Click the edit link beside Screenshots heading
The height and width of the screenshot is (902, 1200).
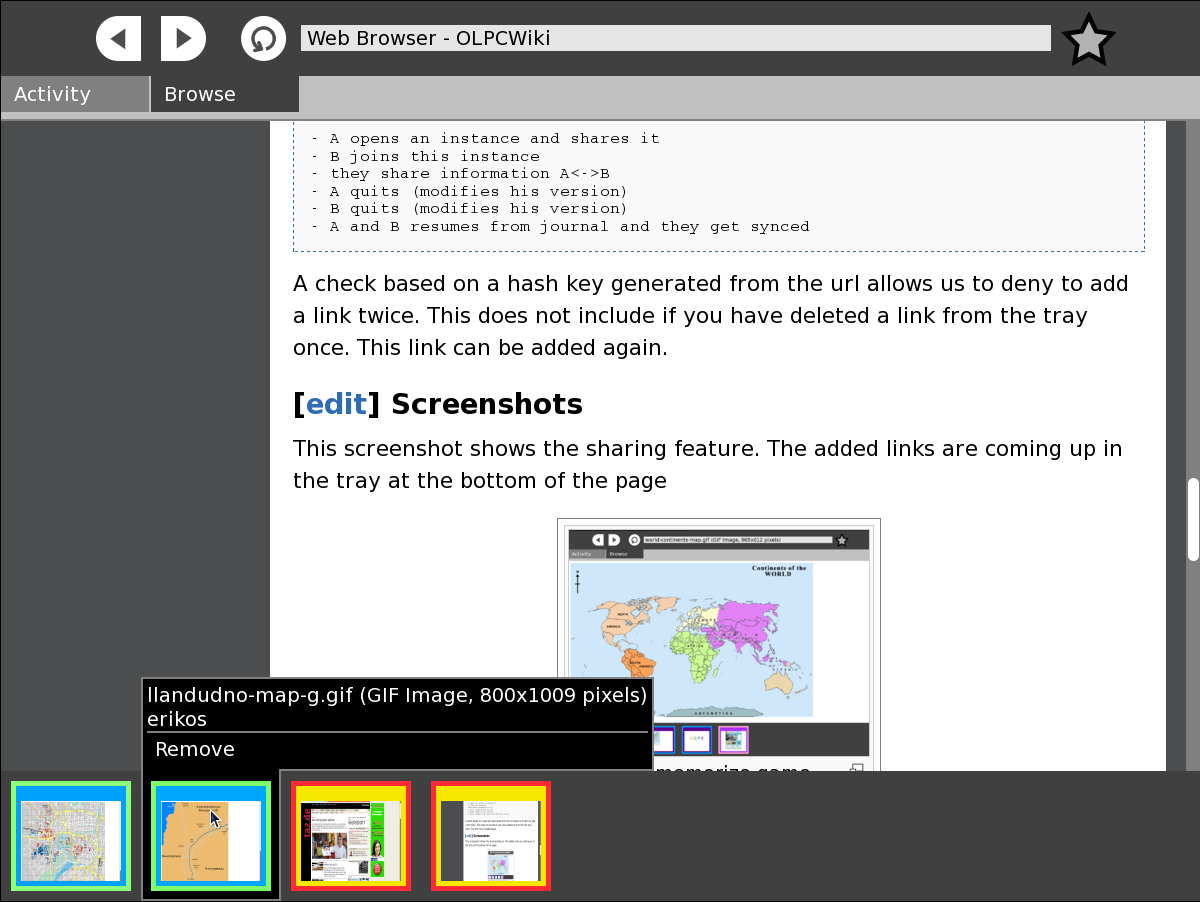[x=336, y=404]
